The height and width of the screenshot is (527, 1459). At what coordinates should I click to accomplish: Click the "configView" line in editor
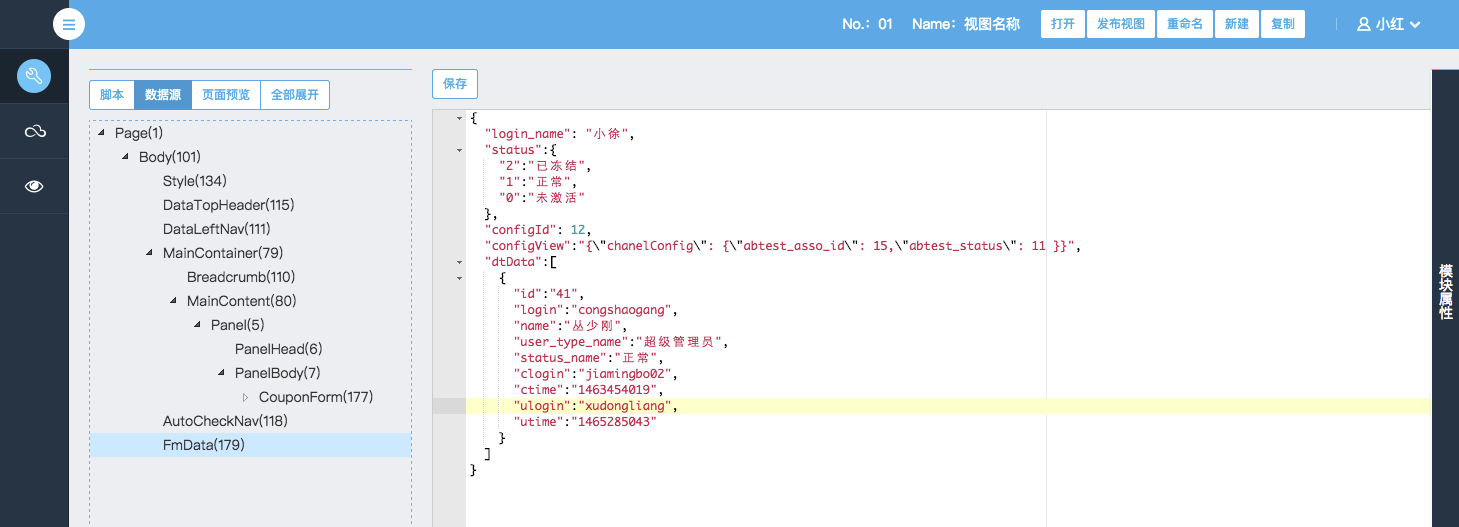783,246
